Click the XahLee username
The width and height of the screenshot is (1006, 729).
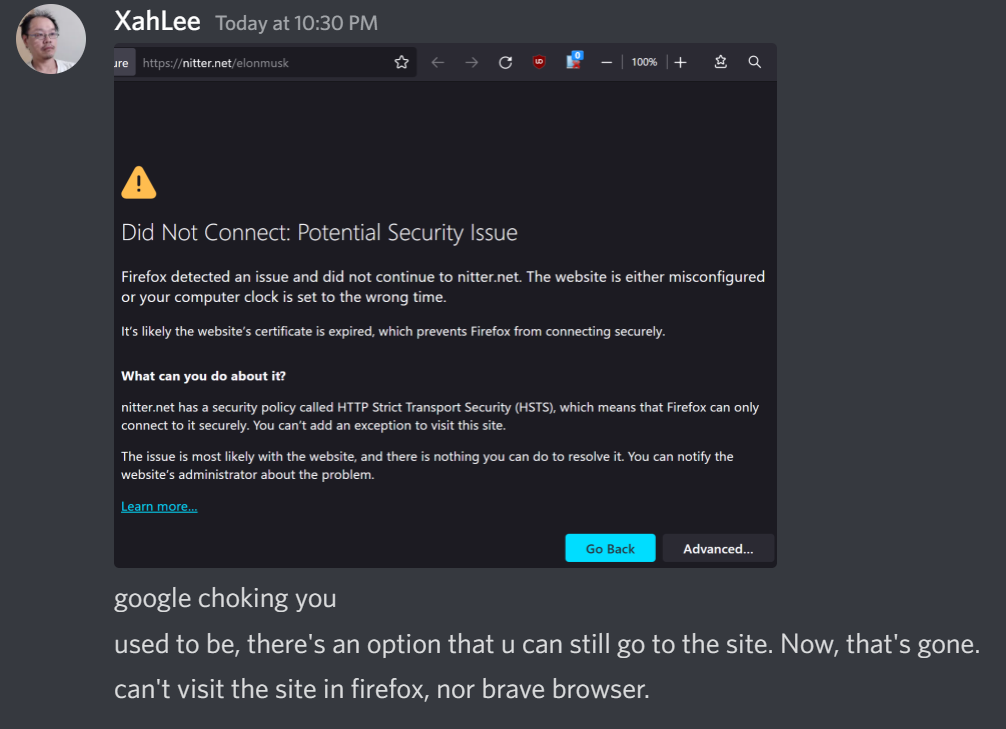click(x=157, y=21)
